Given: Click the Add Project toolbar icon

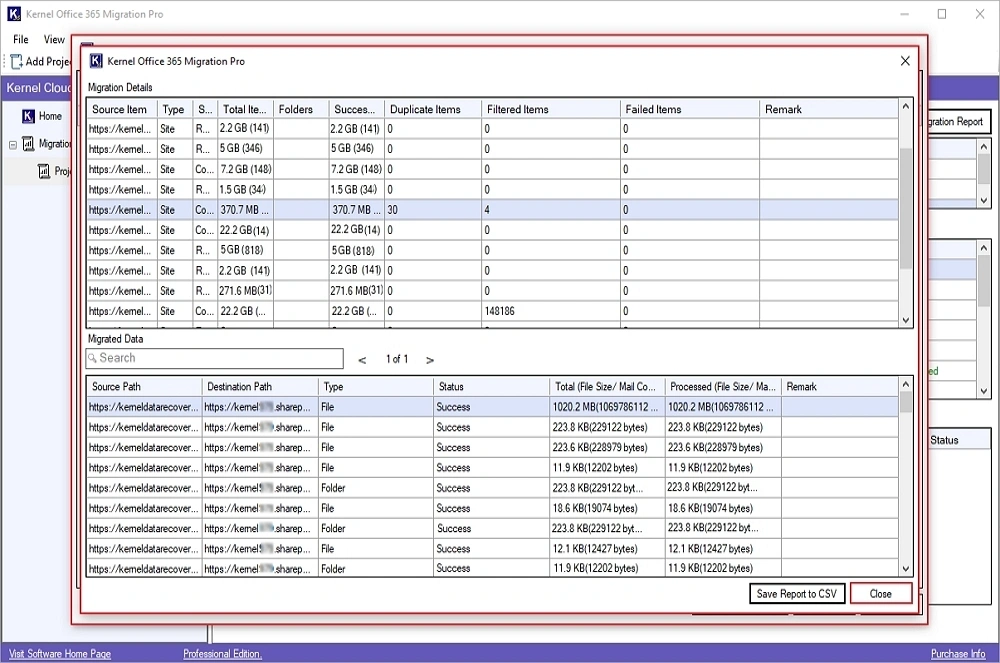Looking at the screenshot, I should [16, 61].
